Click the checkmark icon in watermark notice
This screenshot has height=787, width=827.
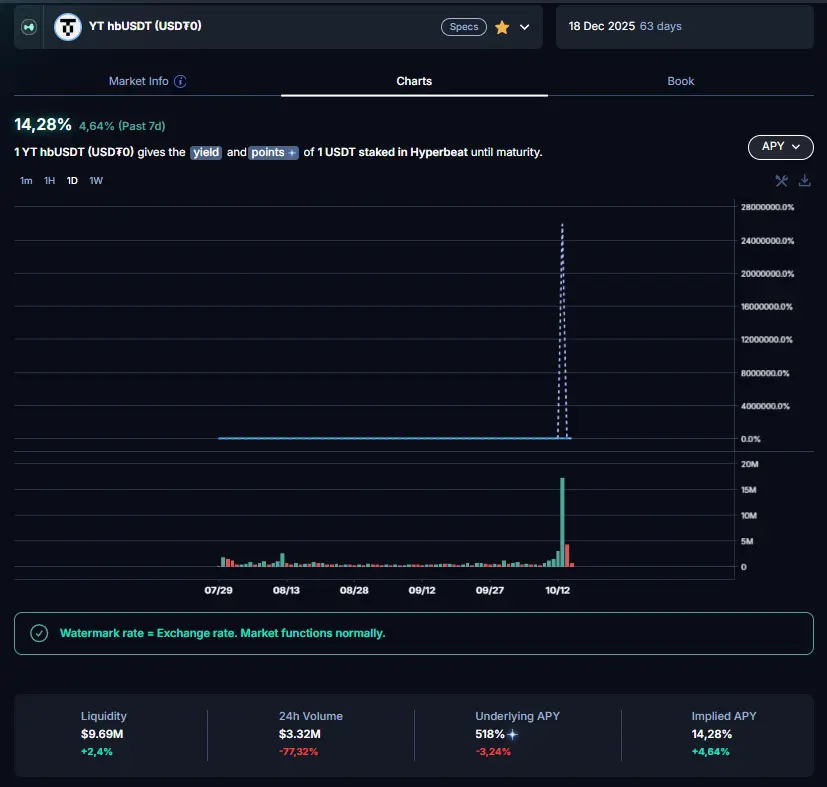[39, 633]
